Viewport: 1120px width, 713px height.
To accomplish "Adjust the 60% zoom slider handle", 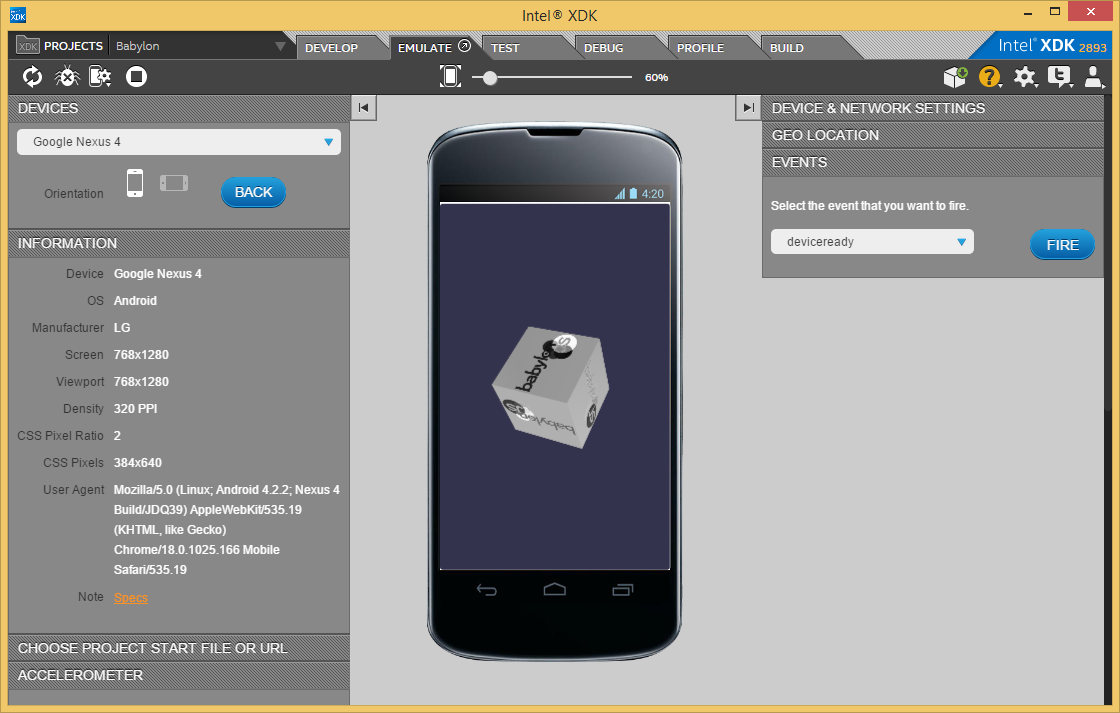I will click(489, 77).
